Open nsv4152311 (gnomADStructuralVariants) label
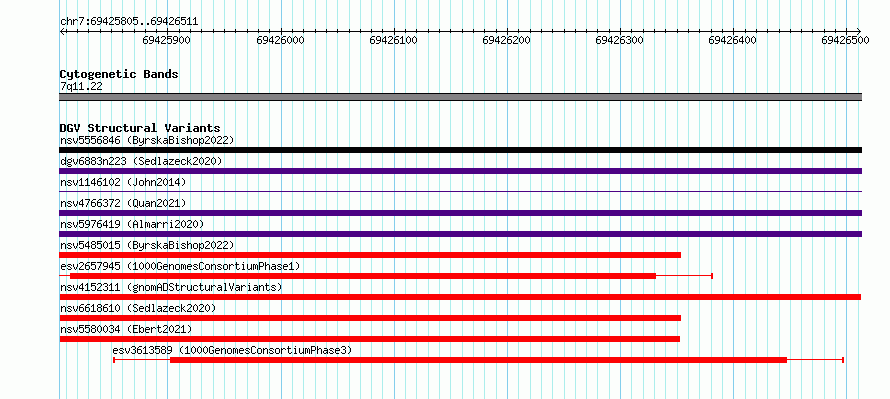This screenshot has width=890, height=399. click(x=171, y=287)
